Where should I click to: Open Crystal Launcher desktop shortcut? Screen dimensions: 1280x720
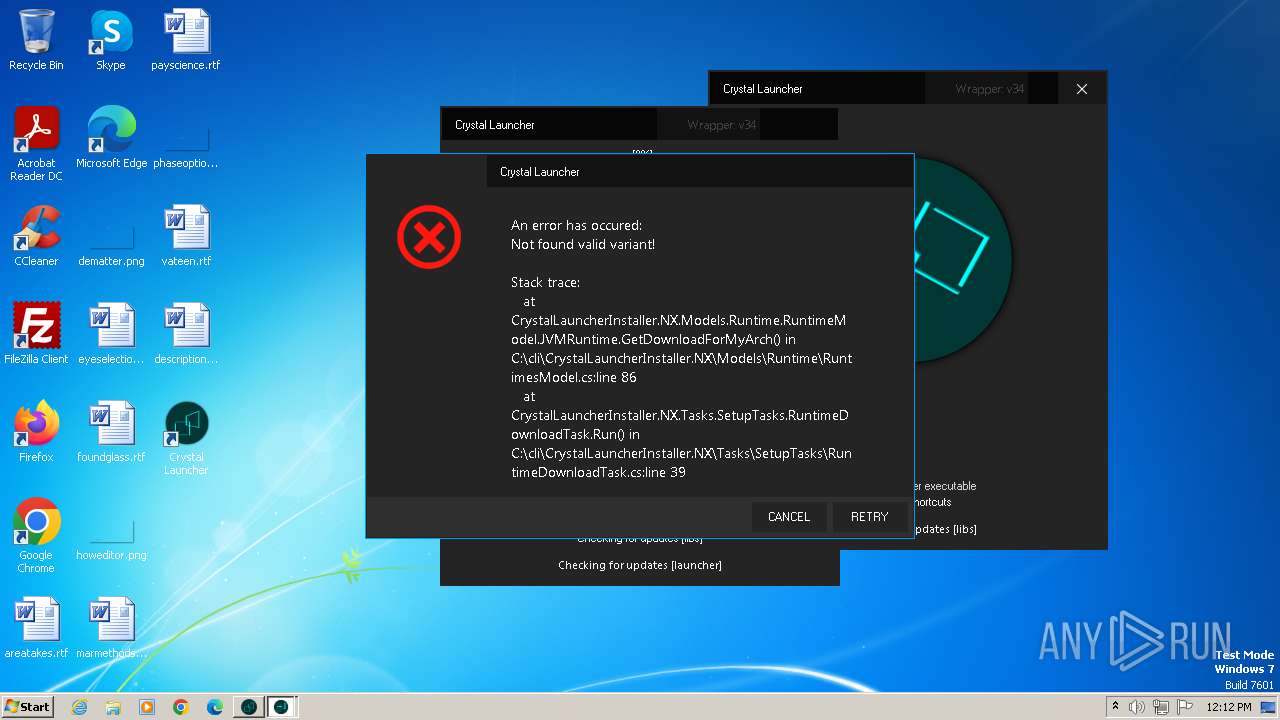pos(186,438)
